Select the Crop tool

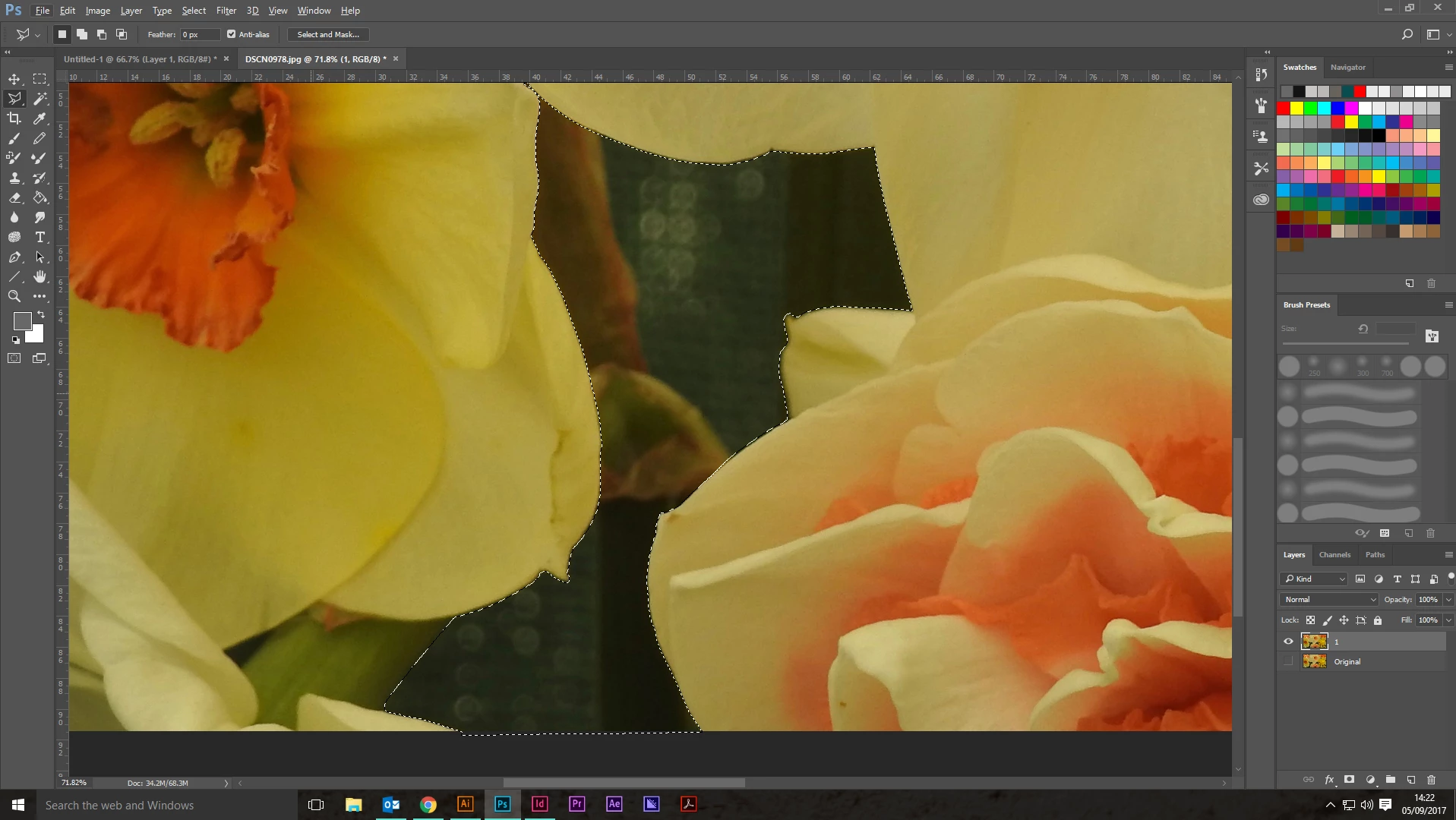tap(14, 118)
